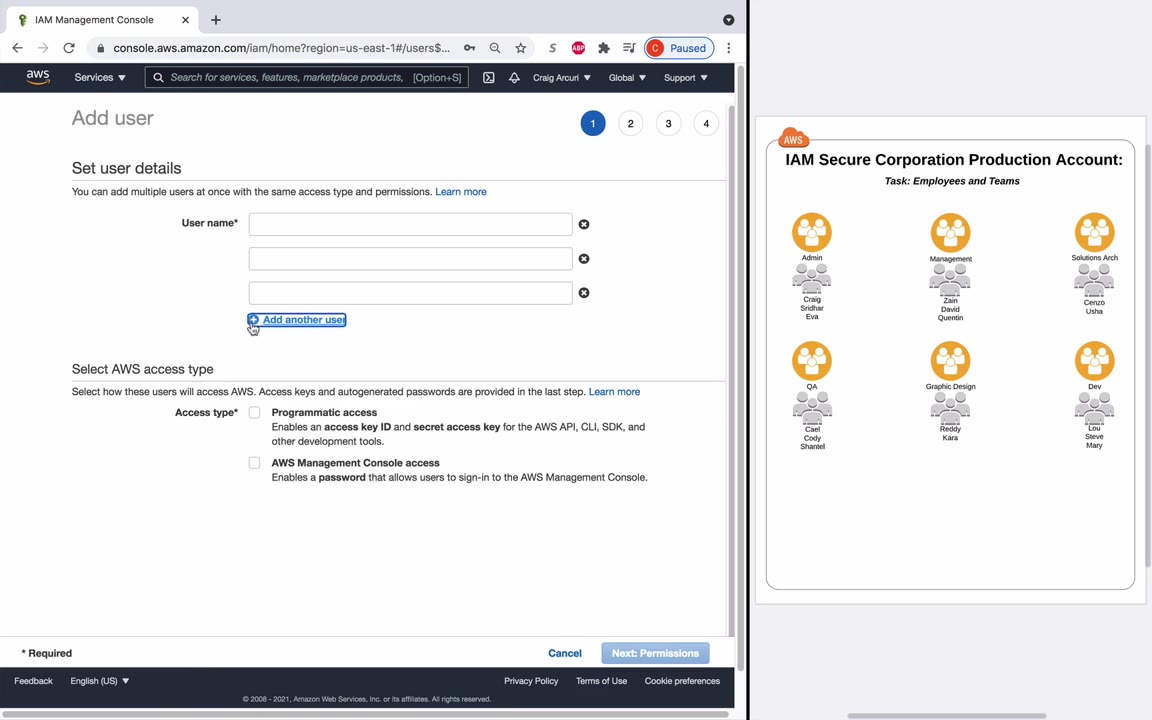
Task: Open the Craig Arcuri account dropdown
Action: point(561,77)
